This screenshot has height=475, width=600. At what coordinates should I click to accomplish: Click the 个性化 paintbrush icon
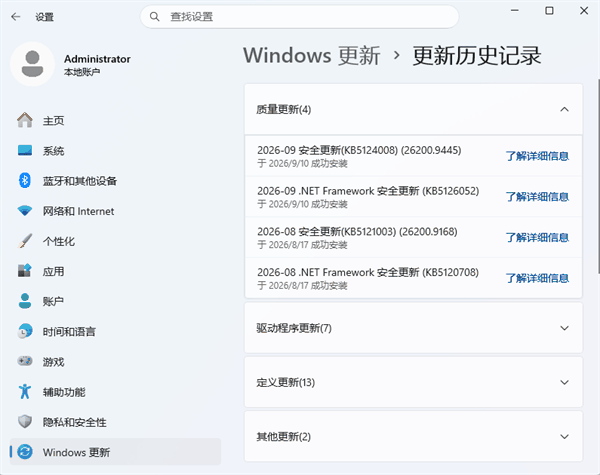[25, 241]
